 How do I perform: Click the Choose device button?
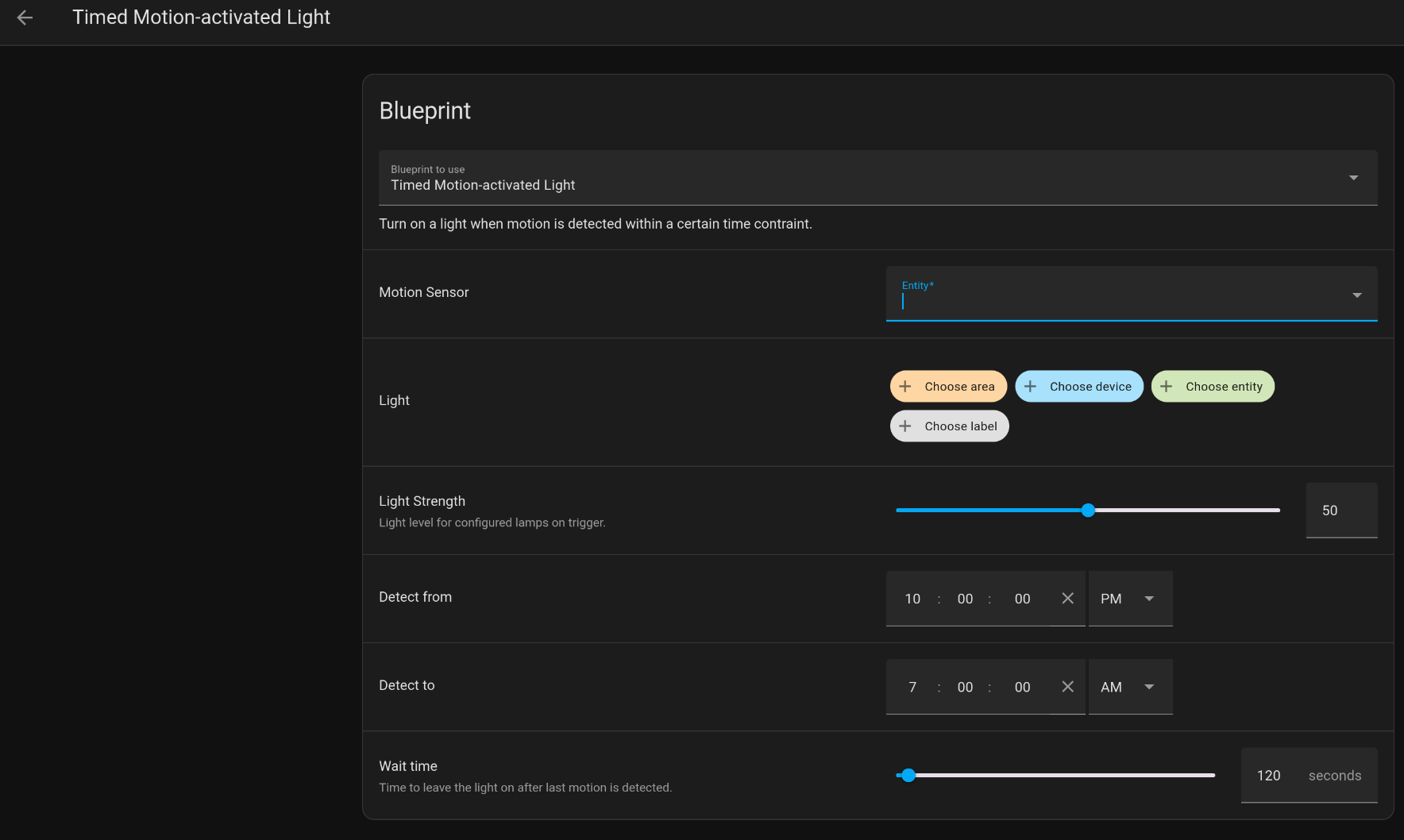click(1090, 387)
